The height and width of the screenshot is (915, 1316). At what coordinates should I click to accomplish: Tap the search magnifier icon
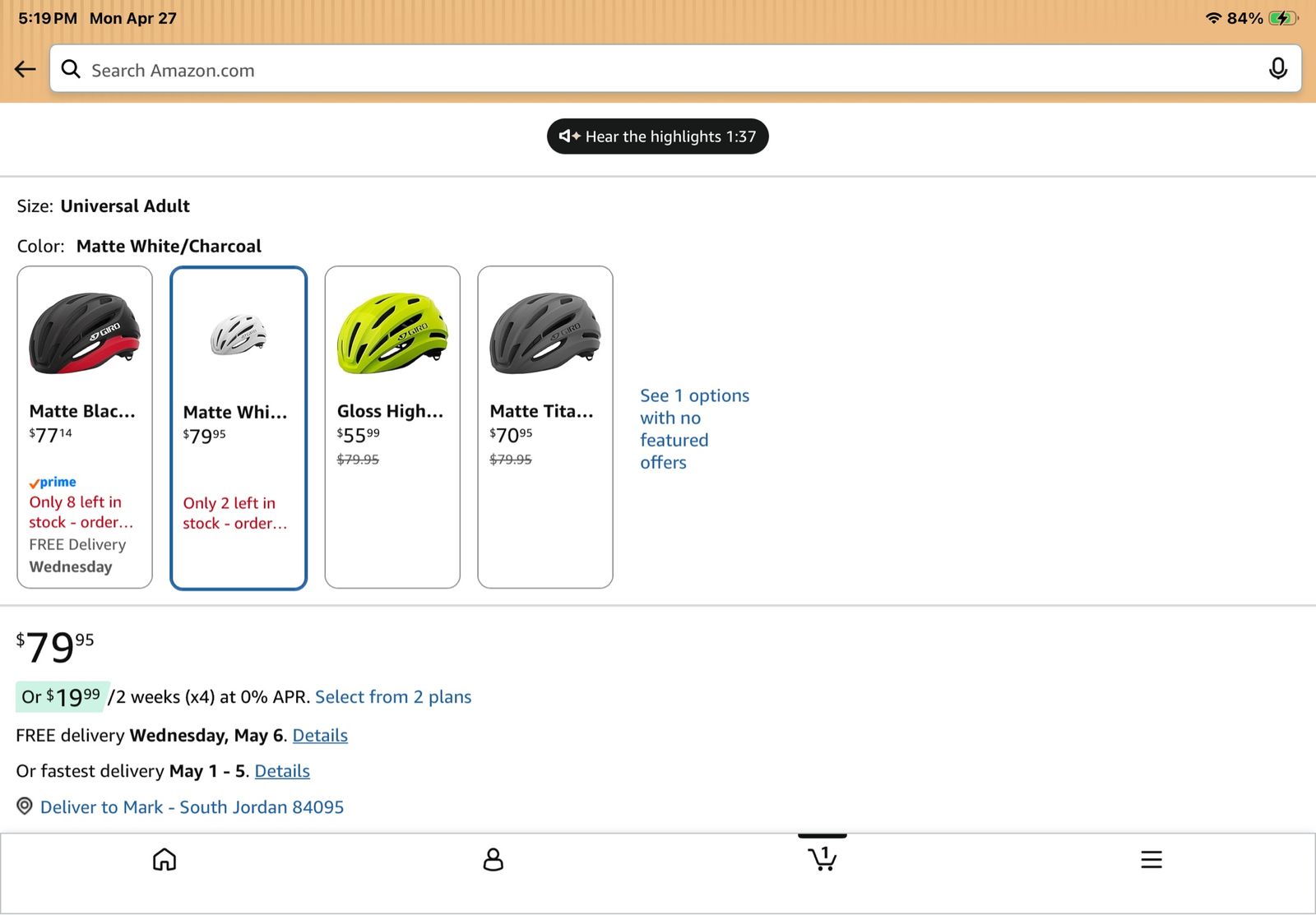[72, 69]
